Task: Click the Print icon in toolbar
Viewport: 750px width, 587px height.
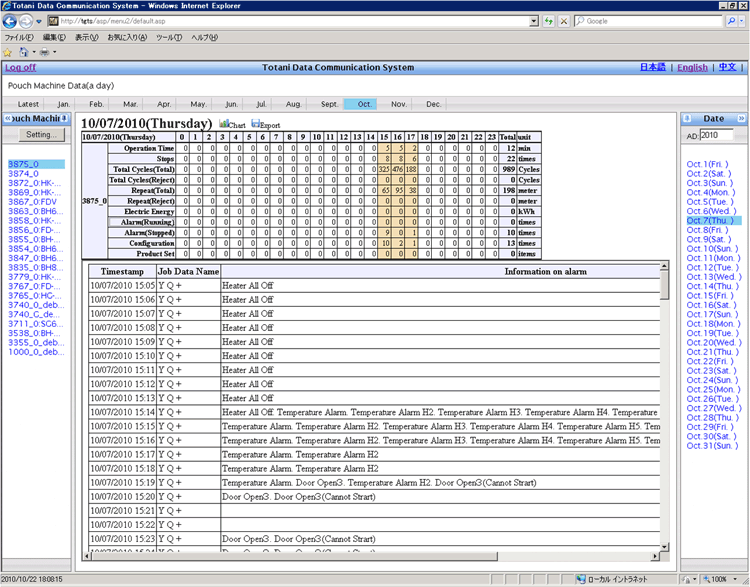Action: coord(44,52)
